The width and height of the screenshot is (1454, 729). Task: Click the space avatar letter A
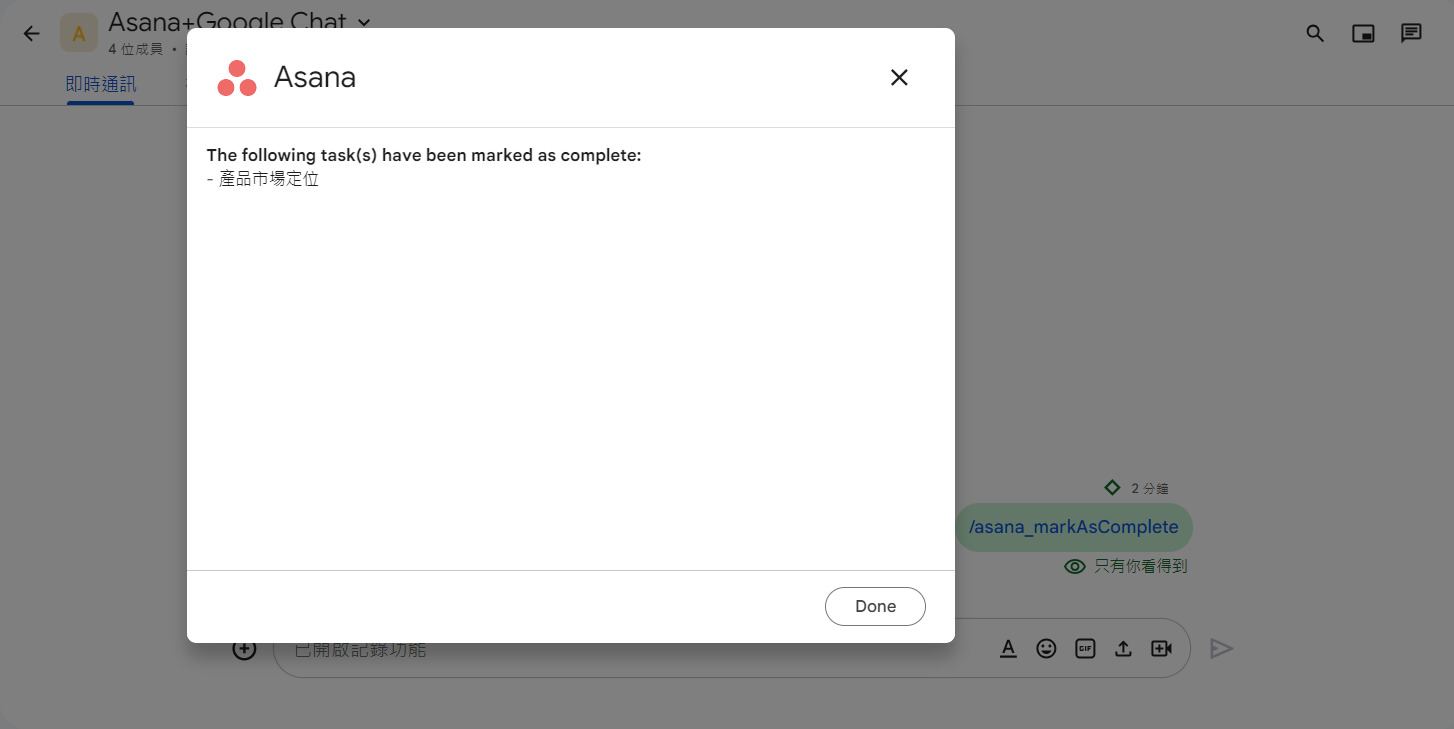79,33
